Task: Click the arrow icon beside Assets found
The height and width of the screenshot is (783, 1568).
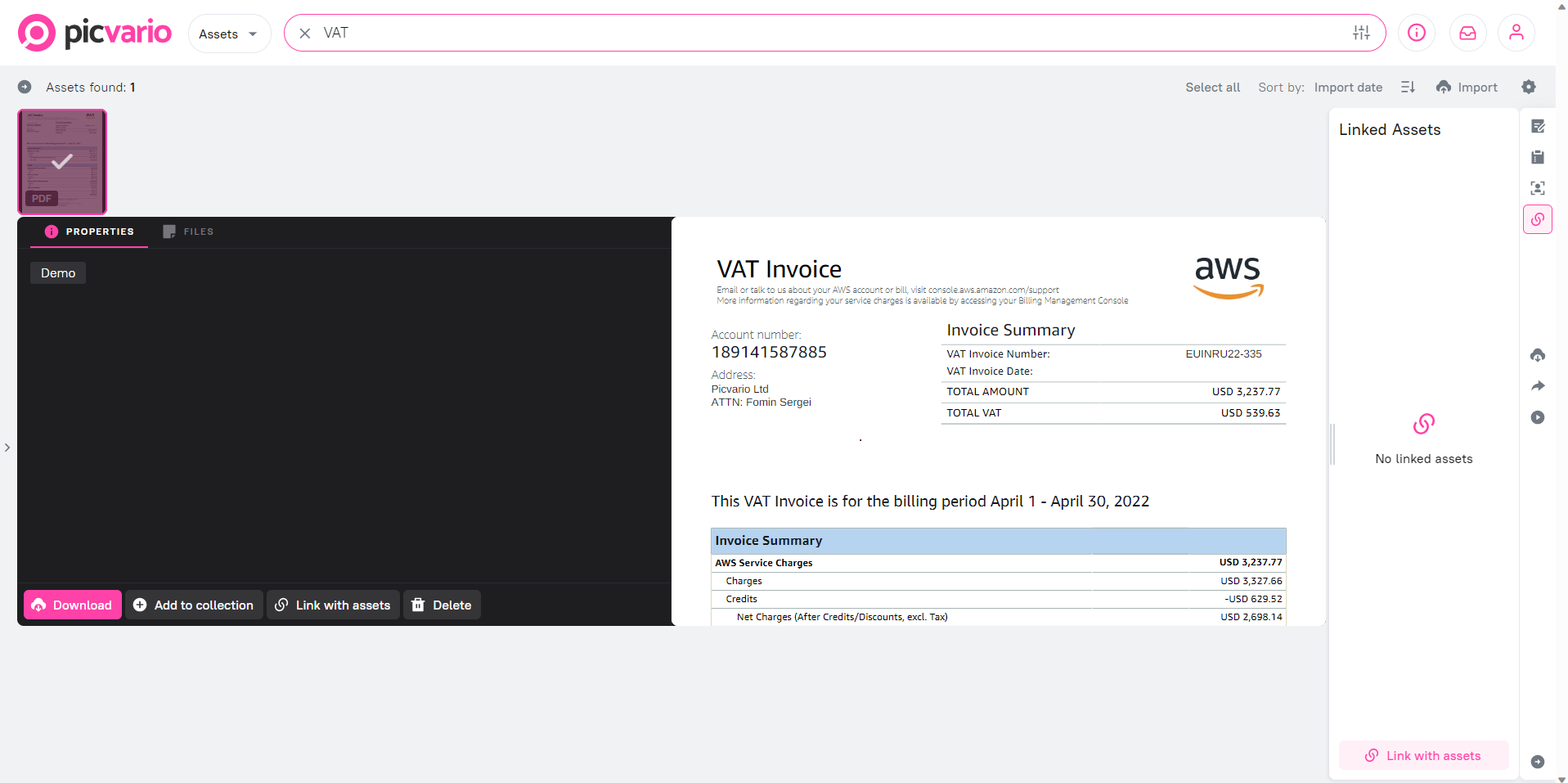Action: [25, 87]
